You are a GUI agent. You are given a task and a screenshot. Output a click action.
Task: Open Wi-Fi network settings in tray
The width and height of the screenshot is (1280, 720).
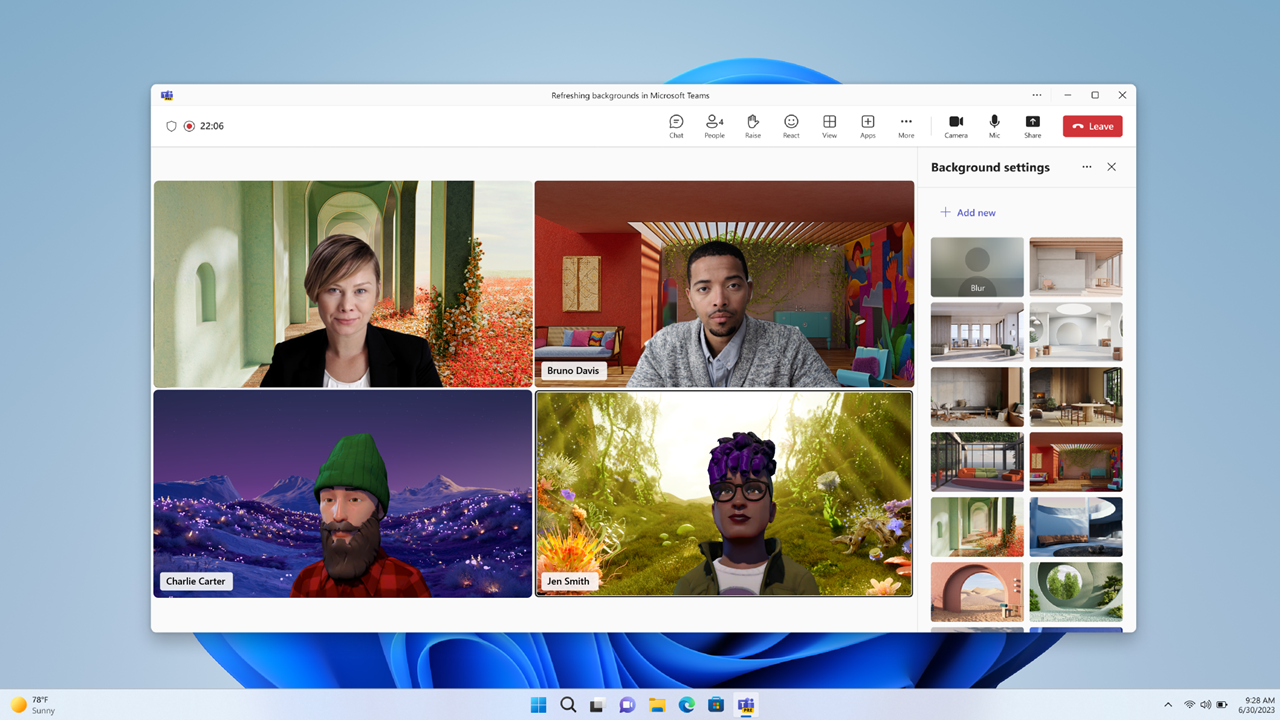[x=1190, y=705]
